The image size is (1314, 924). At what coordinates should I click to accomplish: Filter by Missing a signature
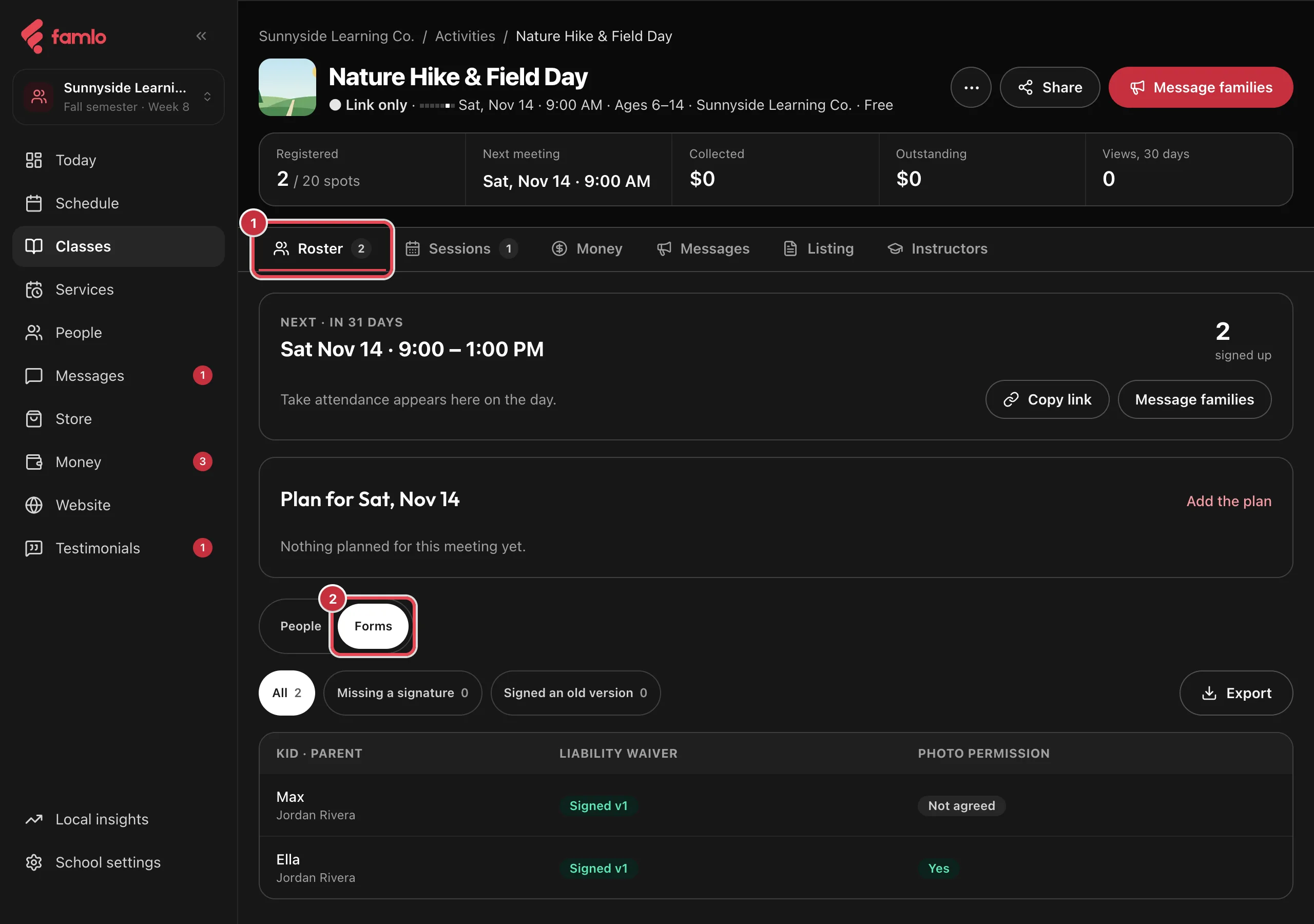(x=402, y=692)
